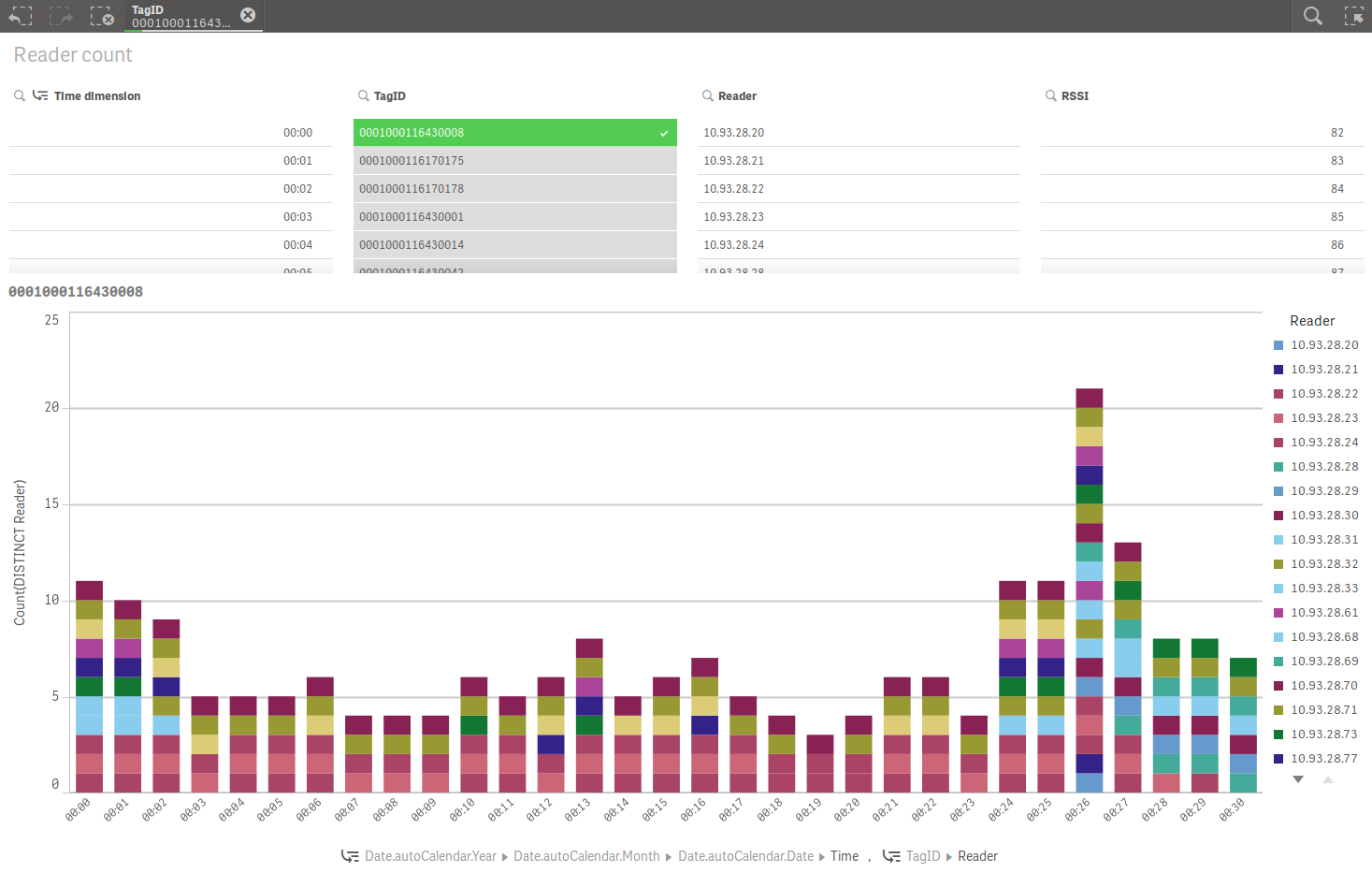Click the Reader count sheet title
Image resolution: width=1372 pixels, height=873 pixels.
(x=73, y=55)
